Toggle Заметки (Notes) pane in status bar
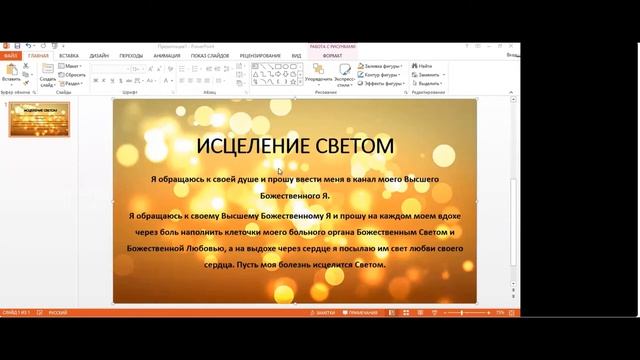640x360 pixels. click(322, 313)
